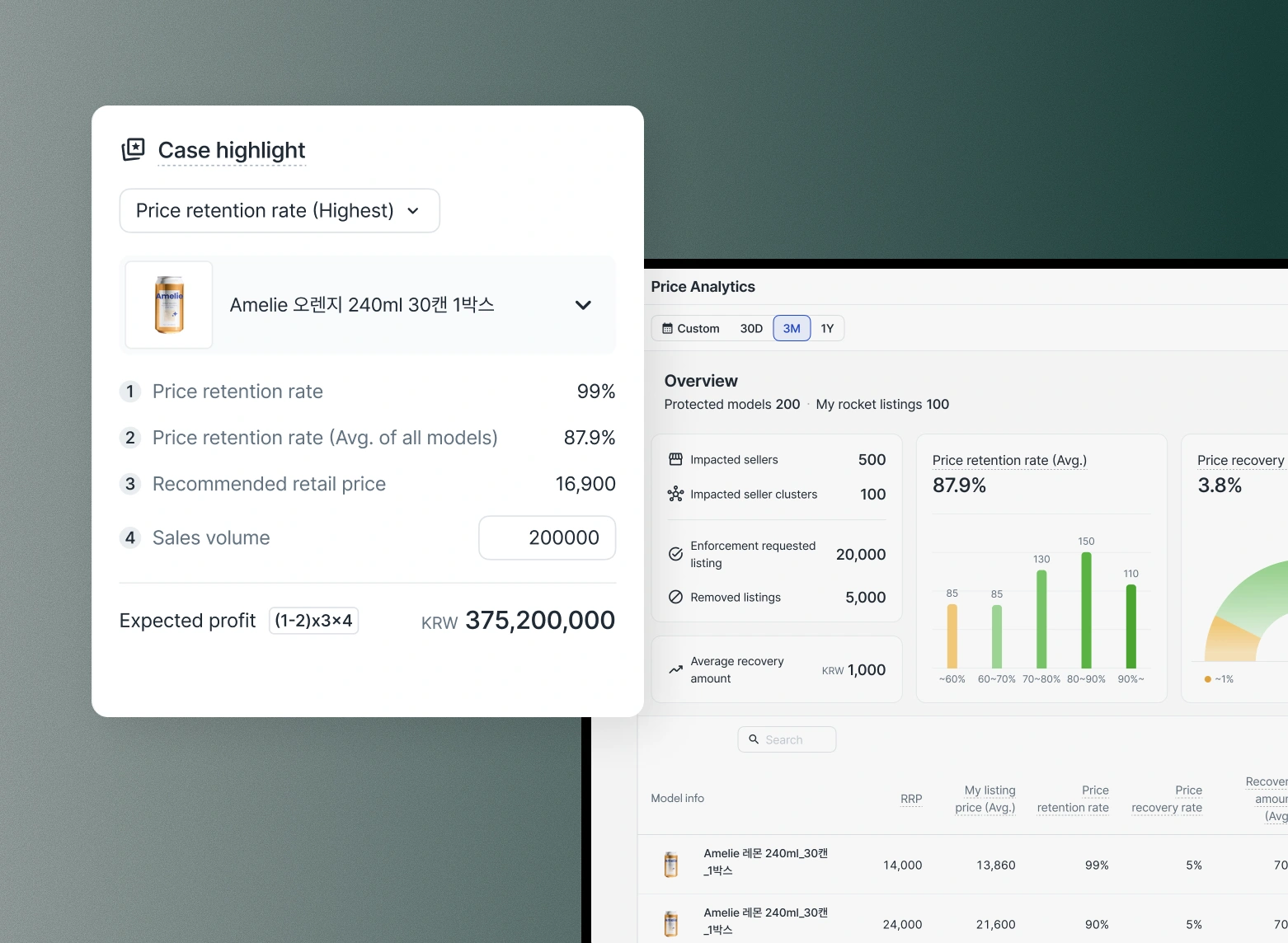Click the Average recovery amount trend icon
This screenshot has height=943, width=1288.
tap(675, 669)
